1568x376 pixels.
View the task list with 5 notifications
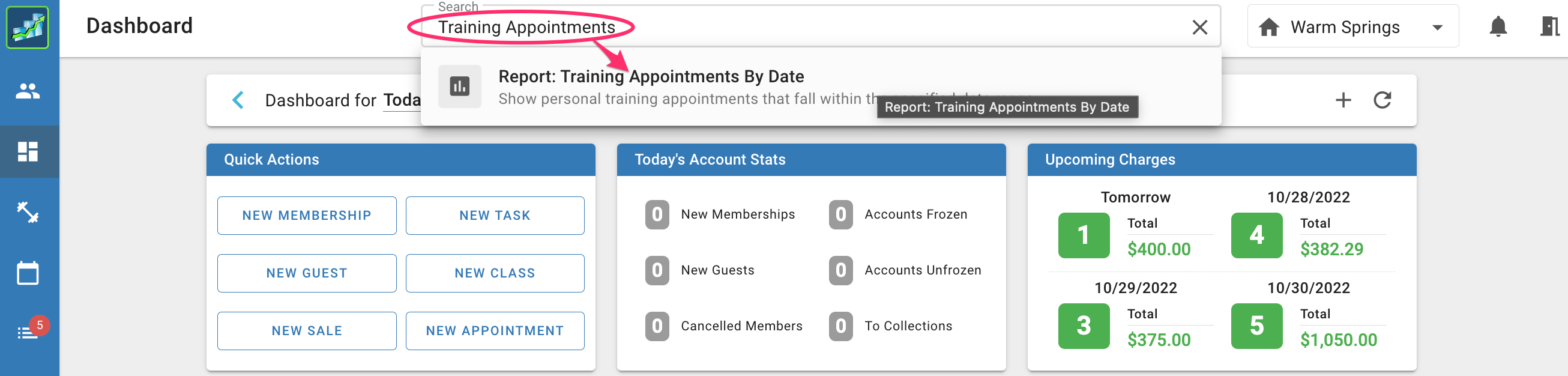[29, 332]
